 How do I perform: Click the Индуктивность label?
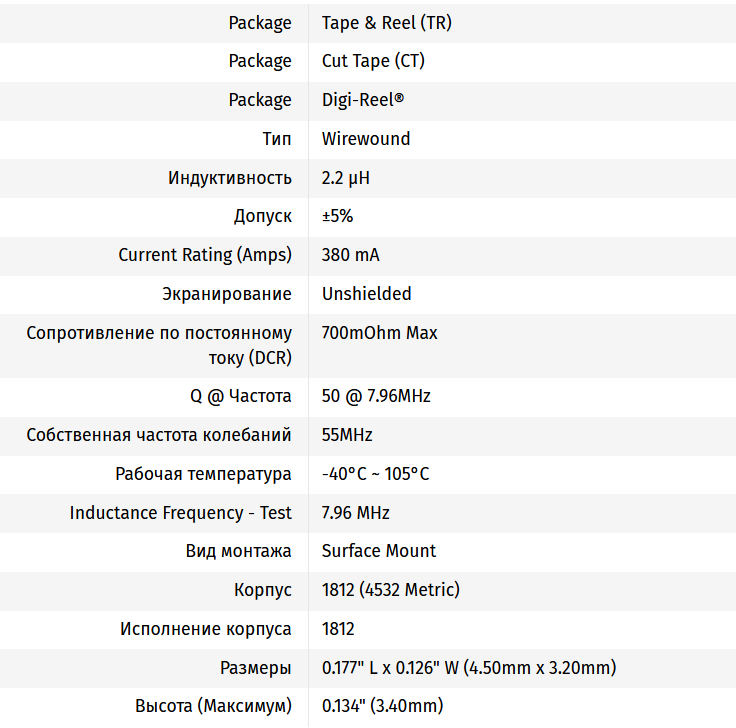[x=230, y=178]
